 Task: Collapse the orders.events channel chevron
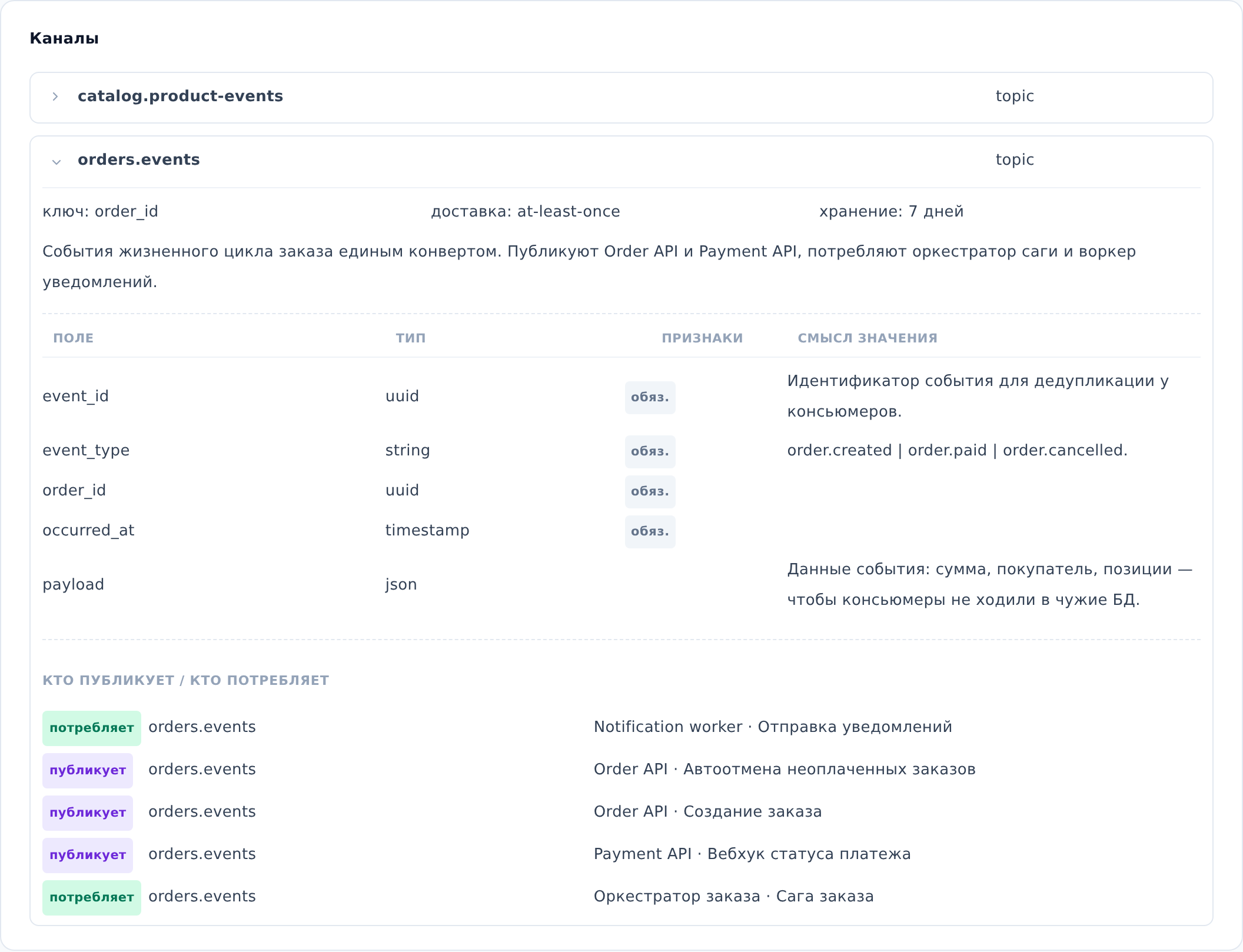tap(56, 161)
